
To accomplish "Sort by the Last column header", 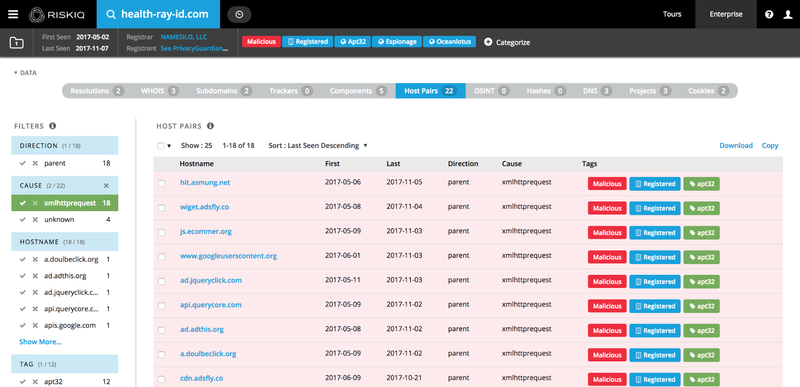I will point(393,164).
